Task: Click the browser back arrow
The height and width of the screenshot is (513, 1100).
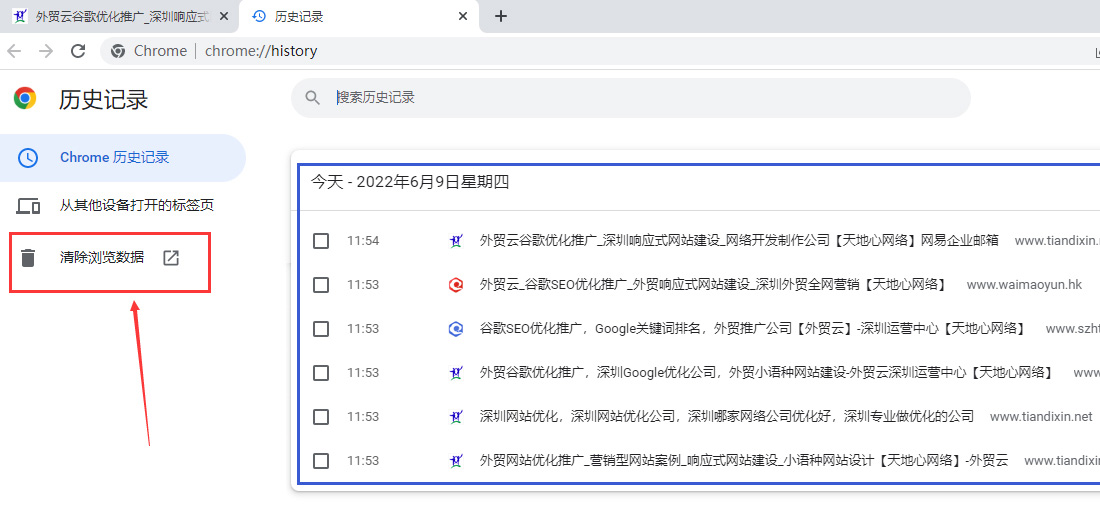Action: (14, 51)
